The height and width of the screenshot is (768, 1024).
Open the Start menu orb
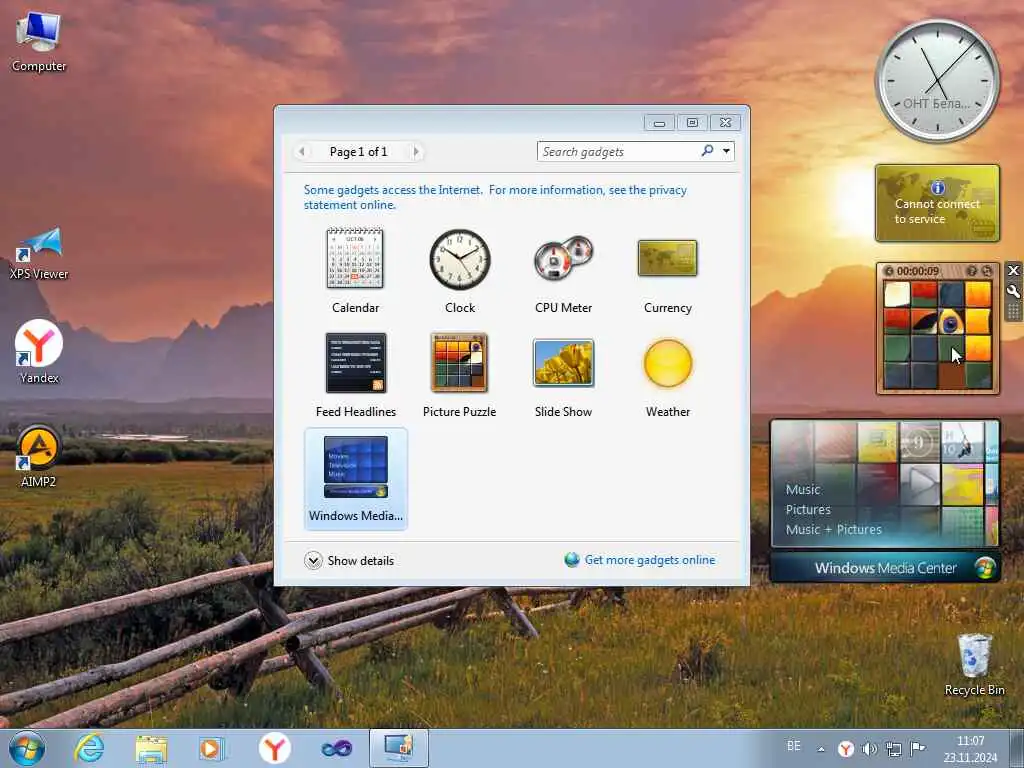coord(27,748)
